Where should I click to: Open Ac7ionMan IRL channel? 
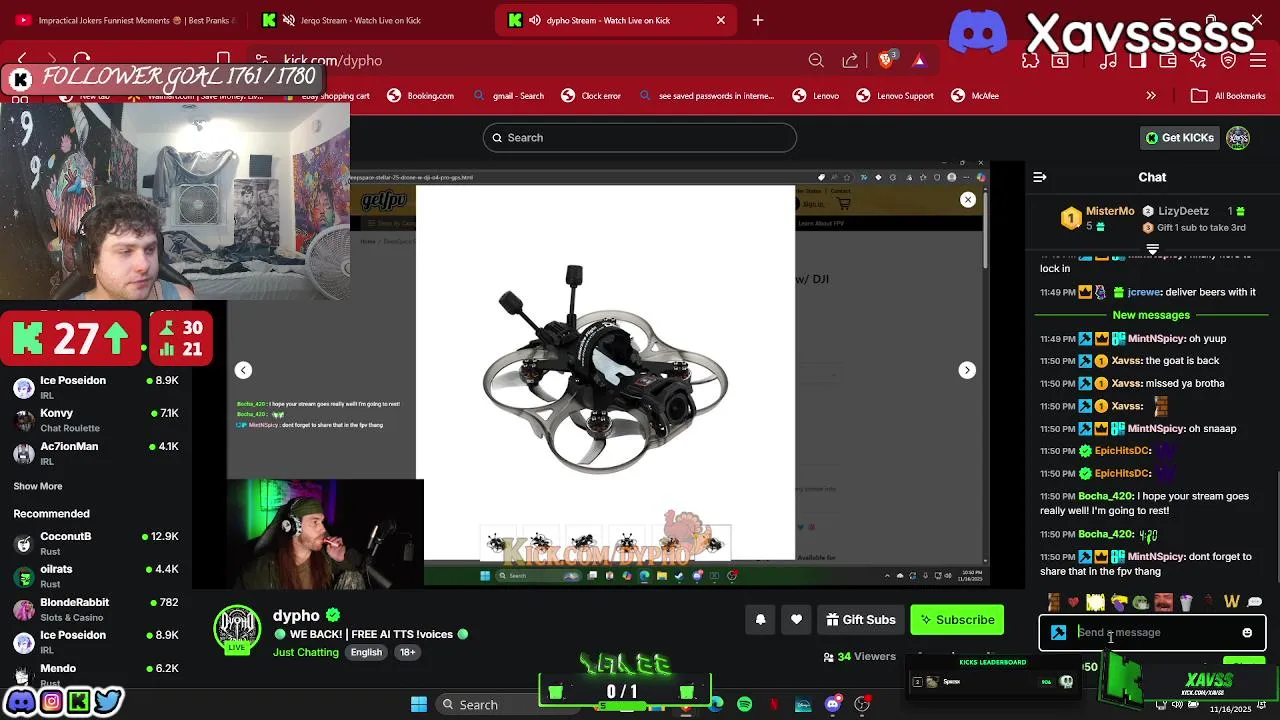[96, 453]
